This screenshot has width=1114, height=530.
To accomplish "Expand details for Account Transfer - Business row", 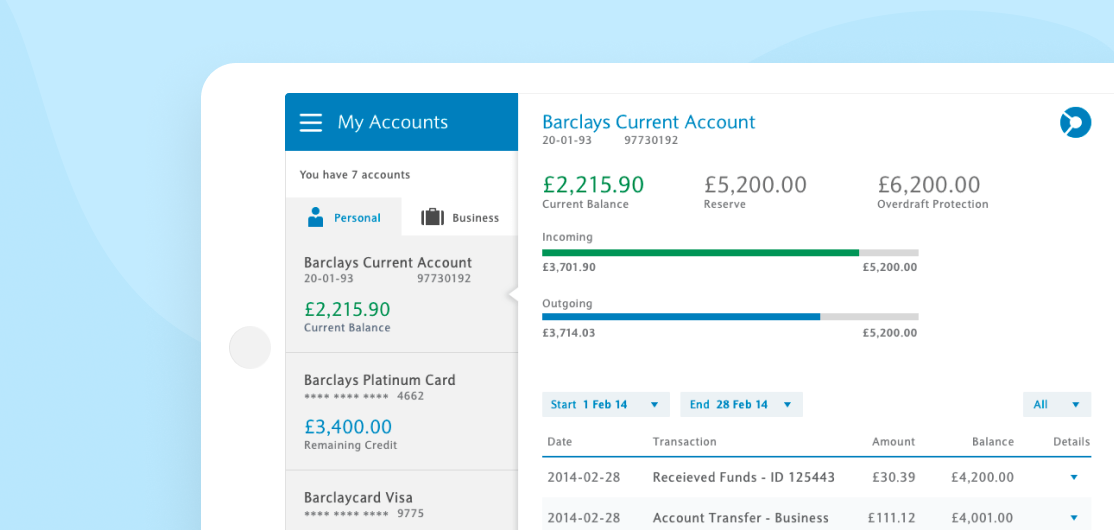I will (x=1074, y=517).
